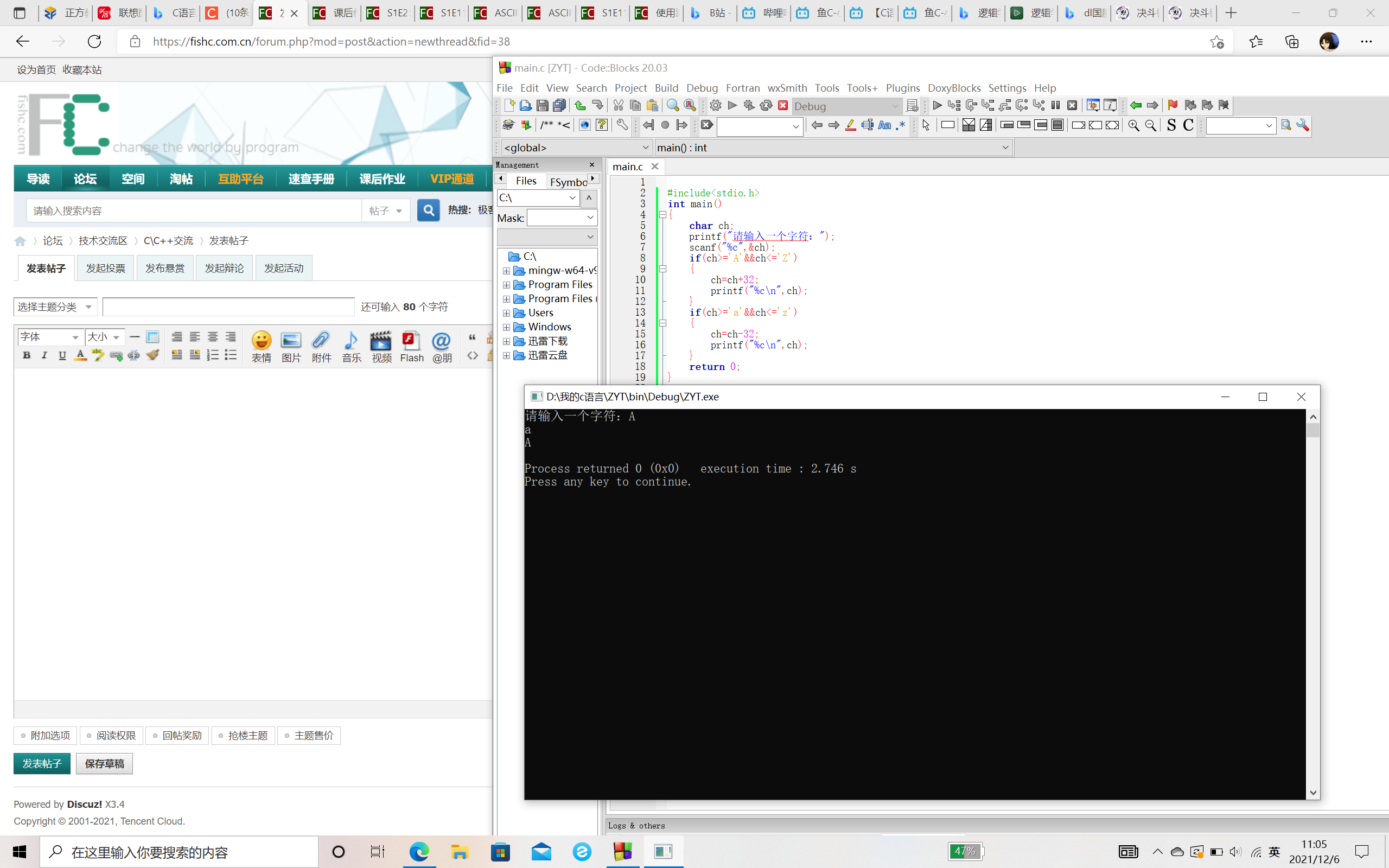Click the font color A swatch
The height and width of the screenshot is (868, 1389).
click(x=80, y=355)
